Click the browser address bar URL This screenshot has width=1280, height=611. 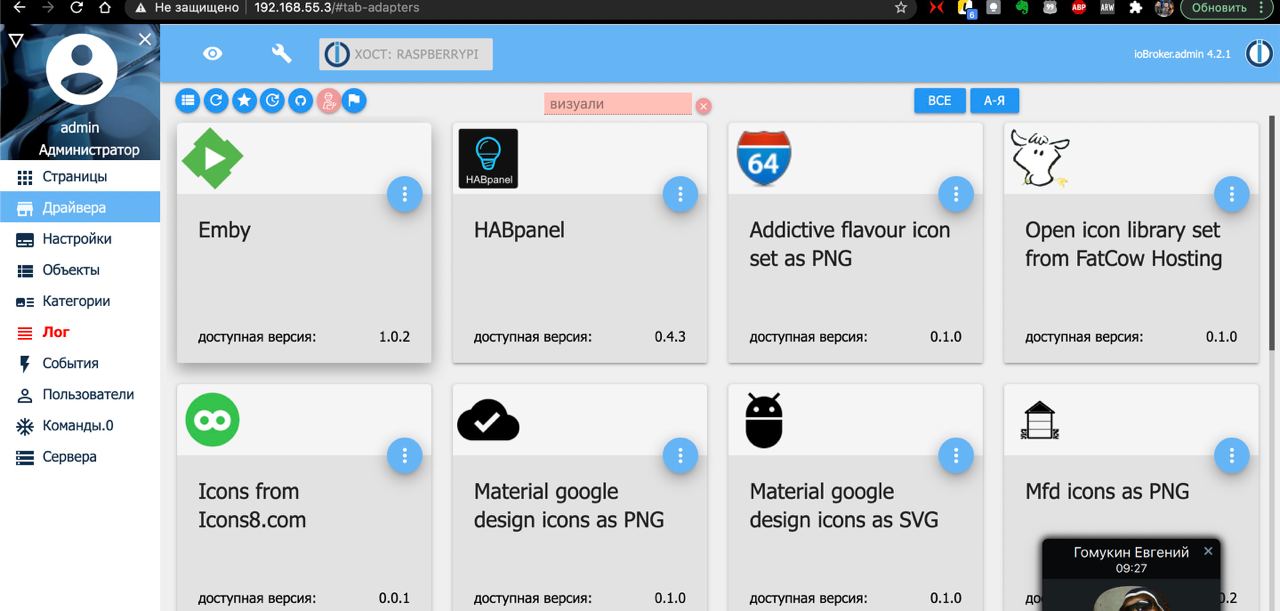click(336, 7)
